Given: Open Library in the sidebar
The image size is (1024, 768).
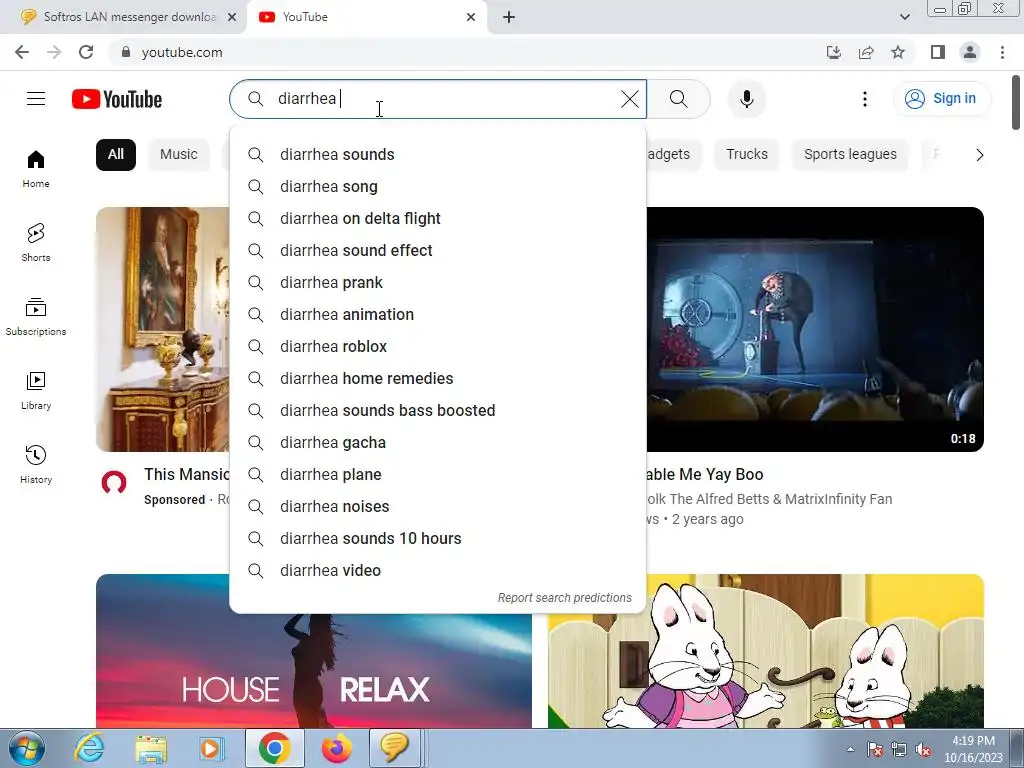Looking at the screenshot, I should (36, 391).
